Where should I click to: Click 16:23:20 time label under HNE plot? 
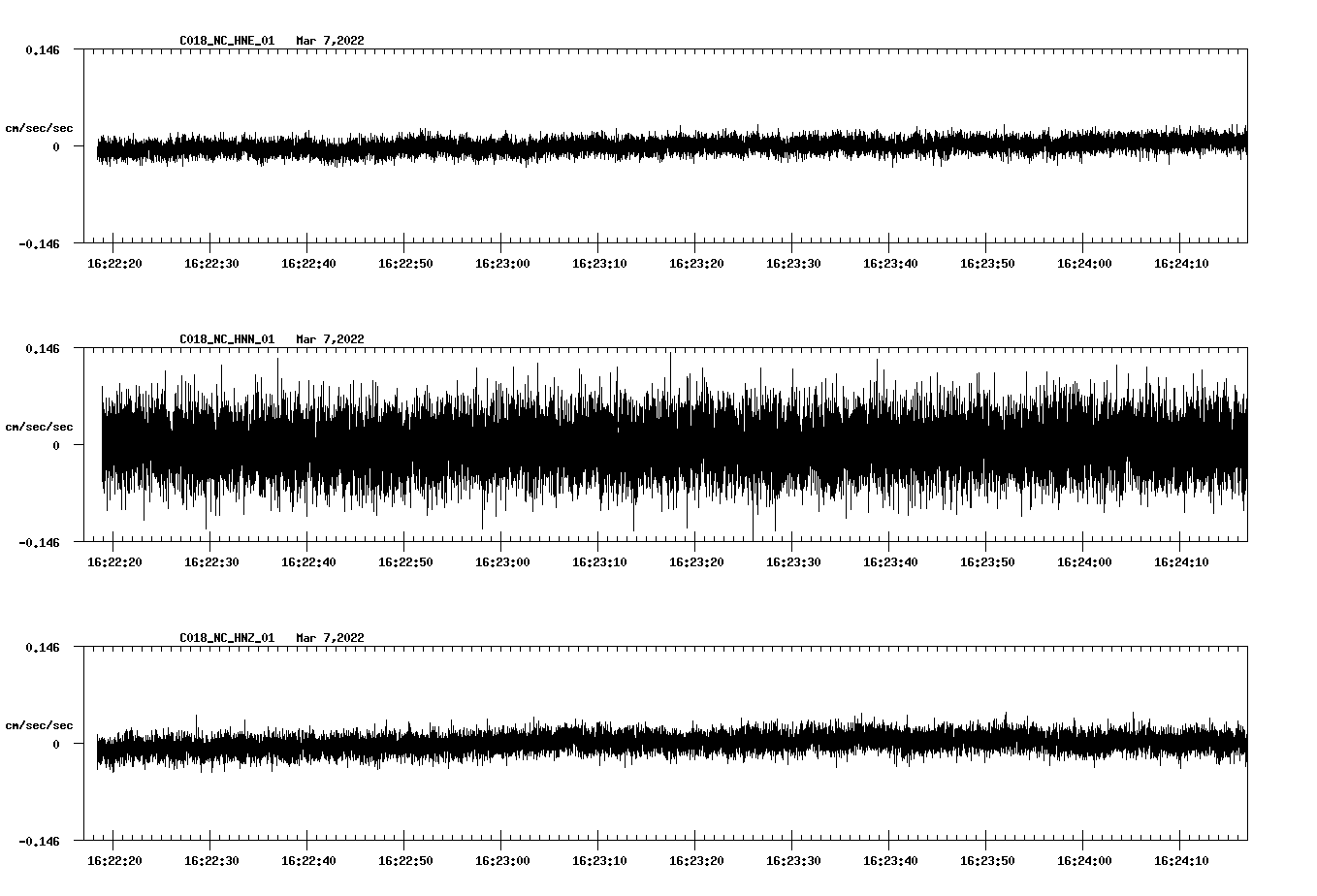[696, 263]
